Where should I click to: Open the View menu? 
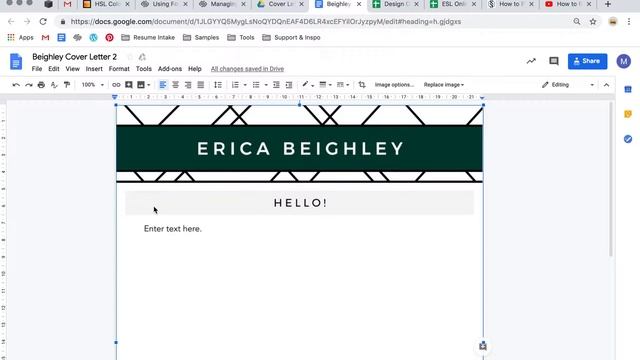pyautogui.click(x=73, y=69)
